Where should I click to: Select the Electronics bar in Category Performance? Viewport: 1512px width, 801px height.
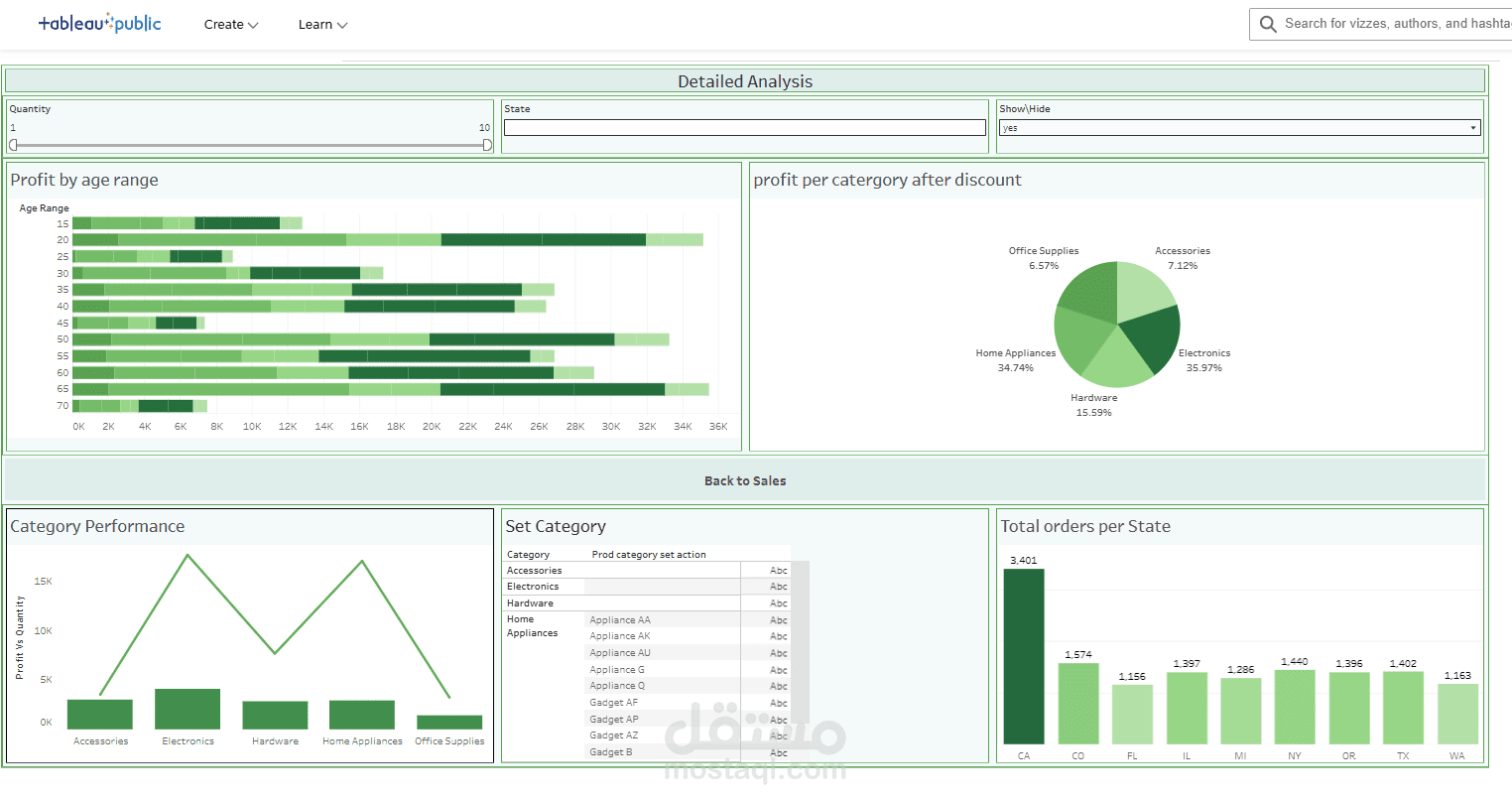point(188,709)
